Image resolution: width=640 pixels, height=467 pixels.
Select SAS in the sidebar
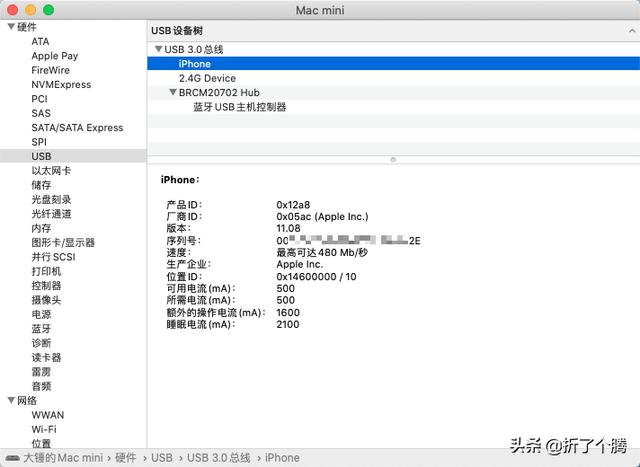(x=41, y=113)
